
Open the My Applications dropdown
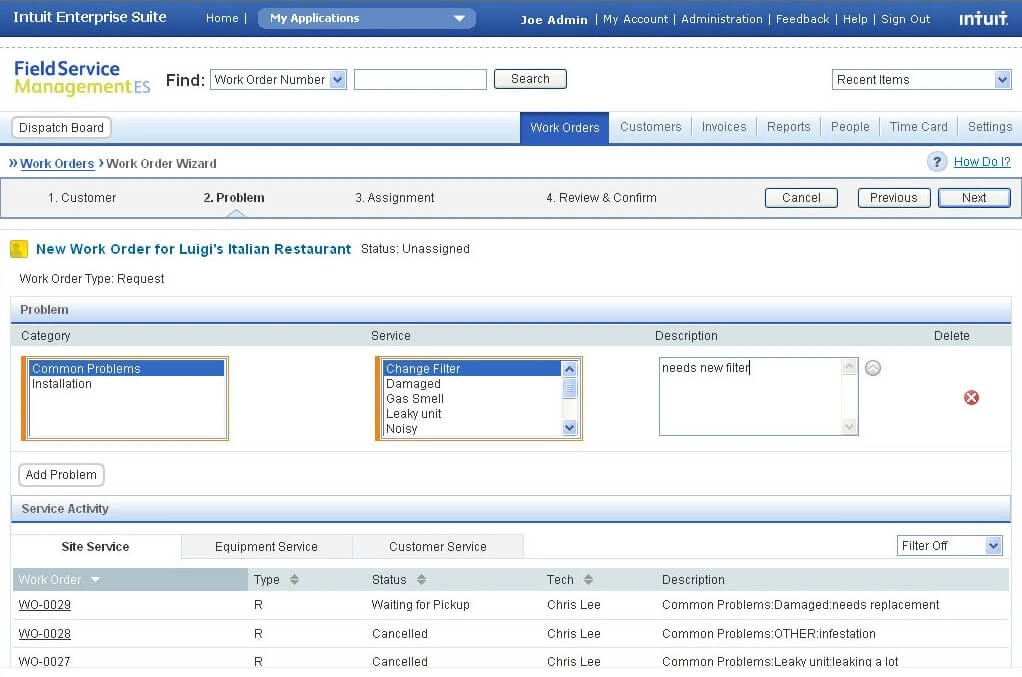[367, 18]
